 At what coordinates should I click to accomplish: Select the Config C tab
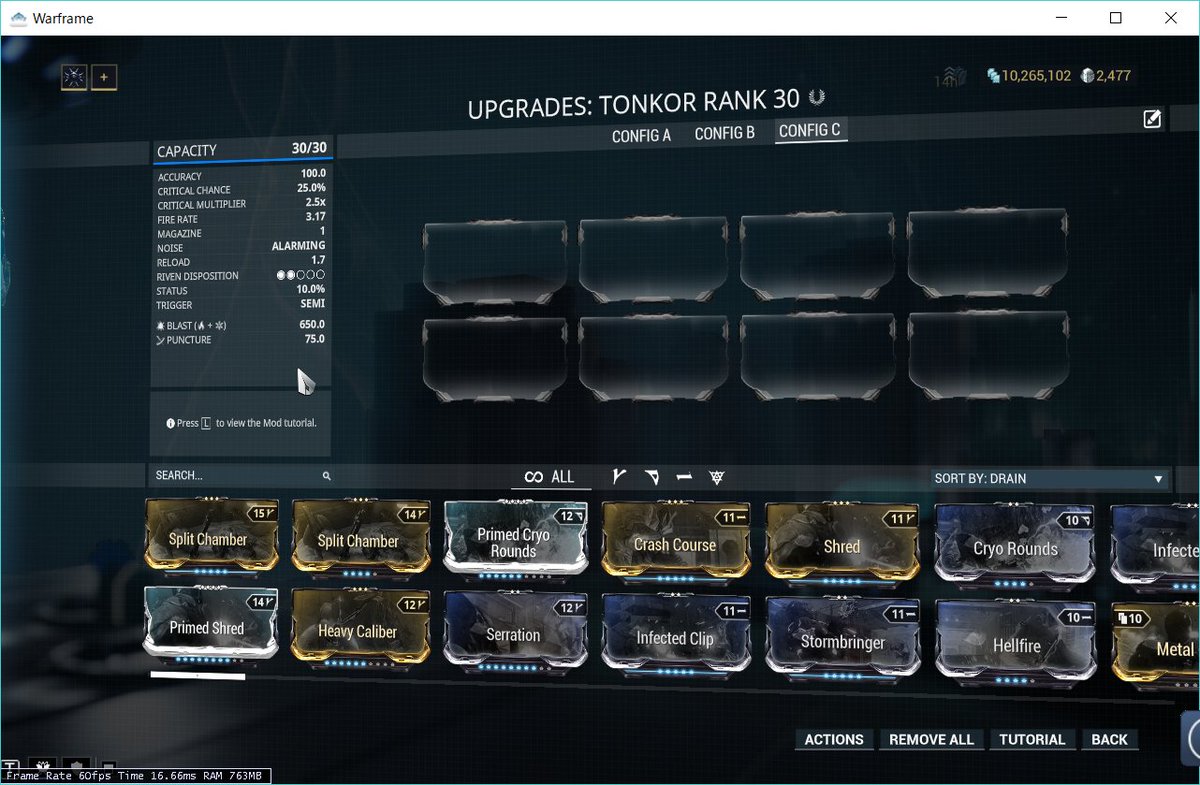[810, 131]
